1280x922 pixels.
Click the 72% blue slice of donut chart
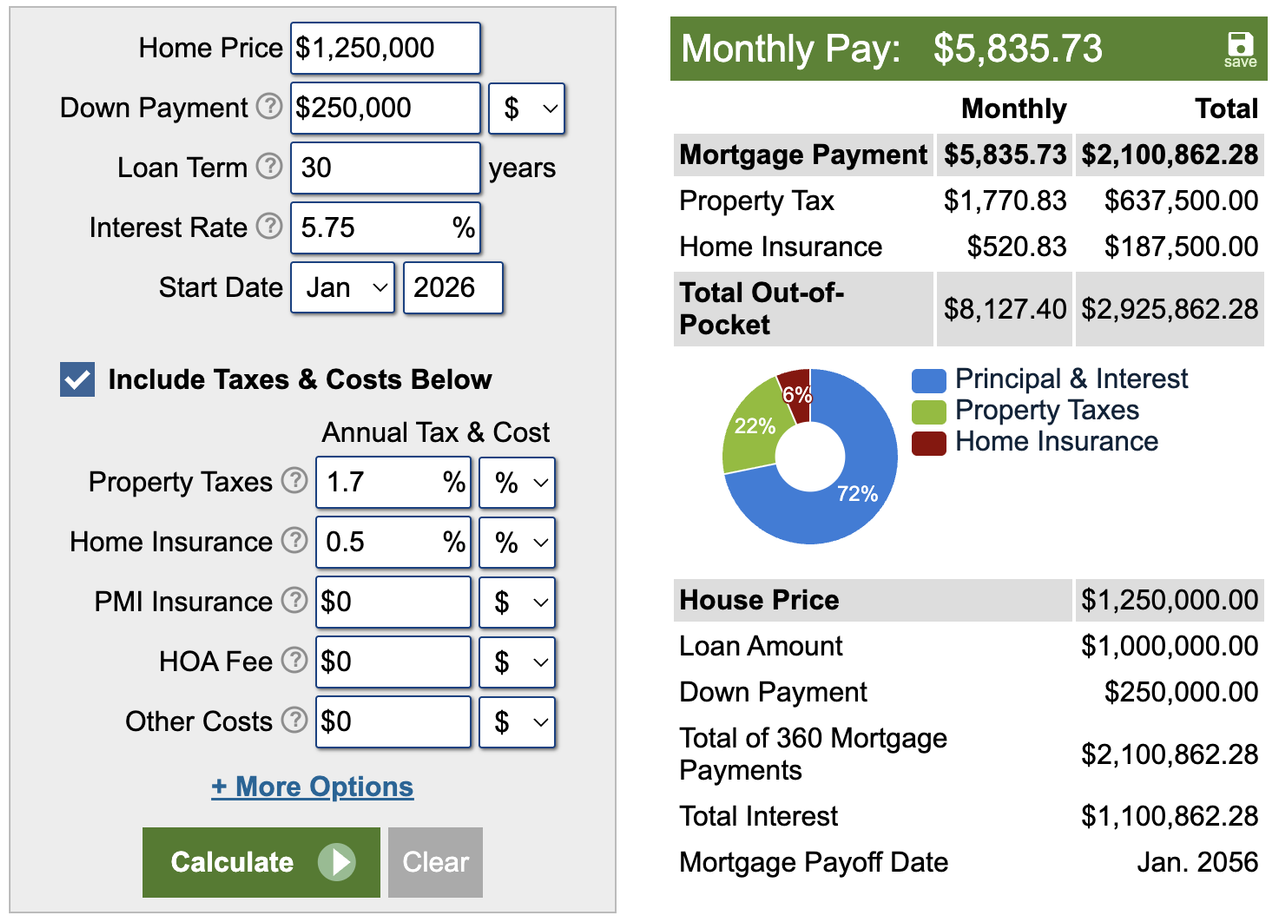tap(858, 492)
